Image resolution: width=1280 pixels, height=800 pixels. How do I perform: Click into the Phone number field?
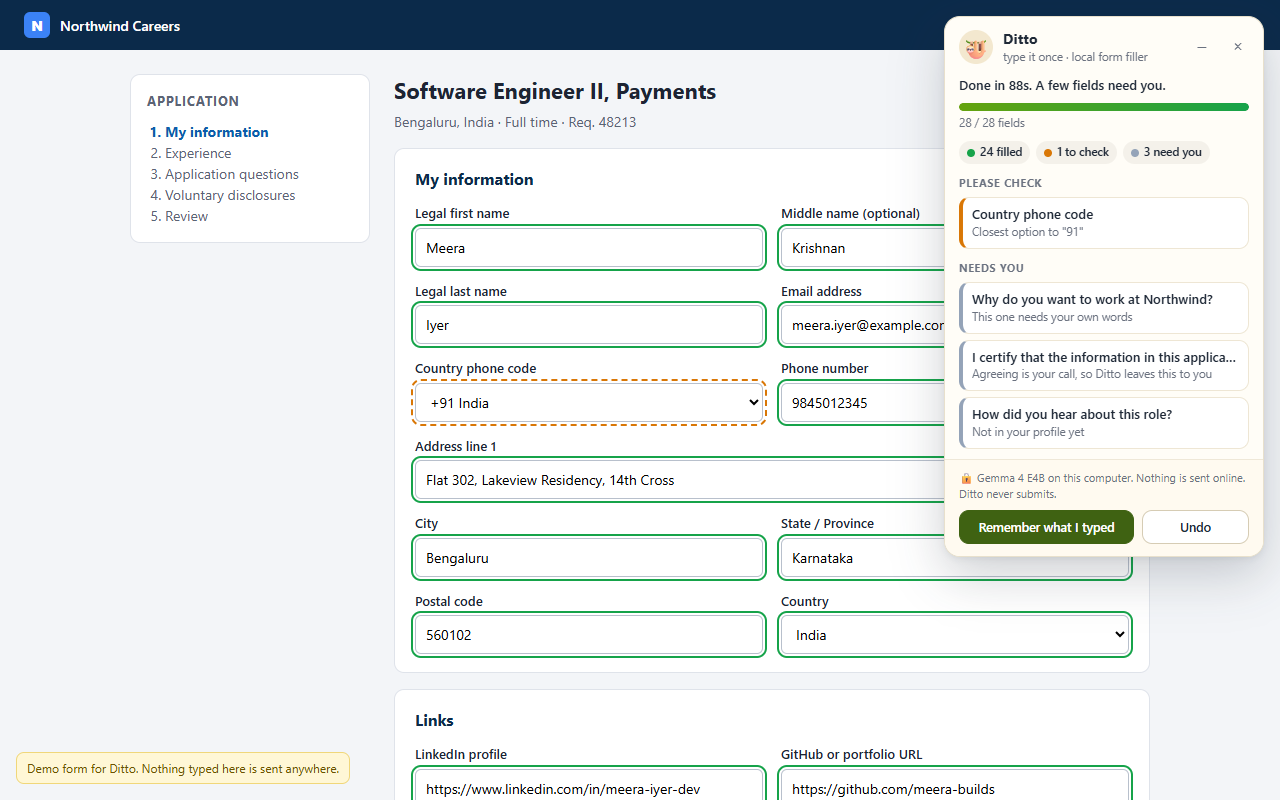(862, 403)
